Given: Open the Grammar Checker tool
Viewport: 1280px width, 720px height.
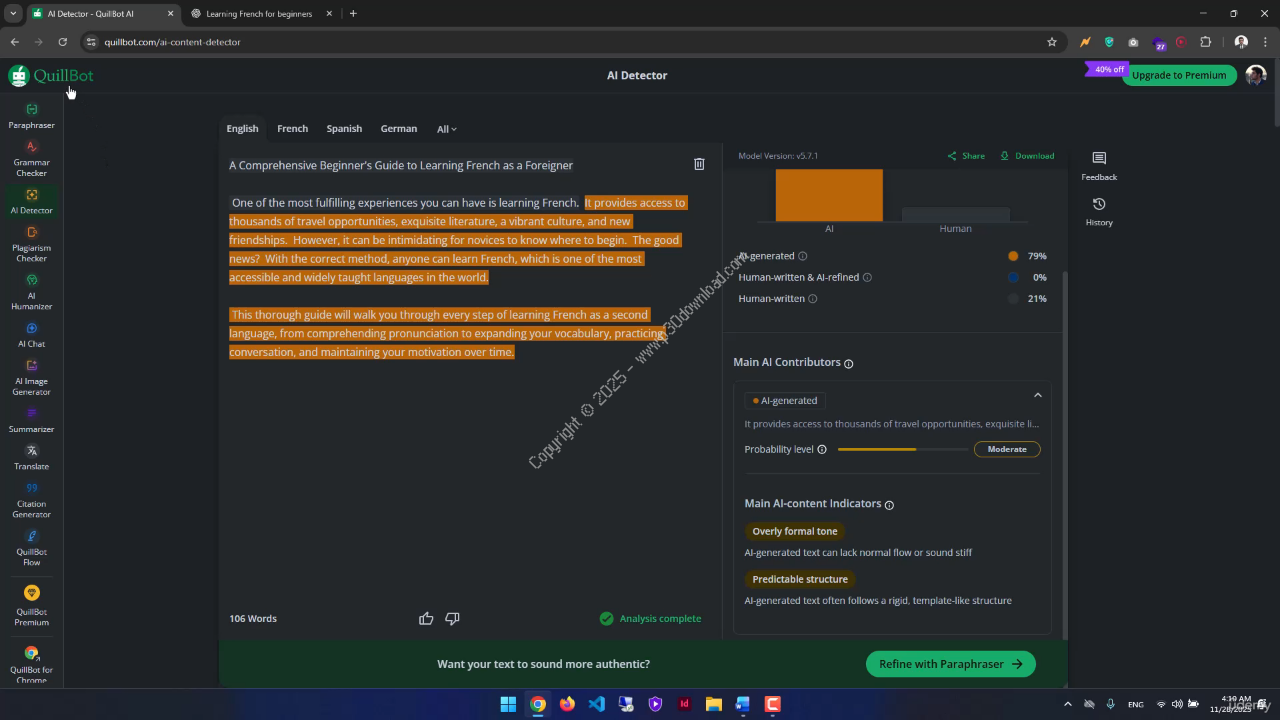Looking at the screenshot, I should click(31, 159).
